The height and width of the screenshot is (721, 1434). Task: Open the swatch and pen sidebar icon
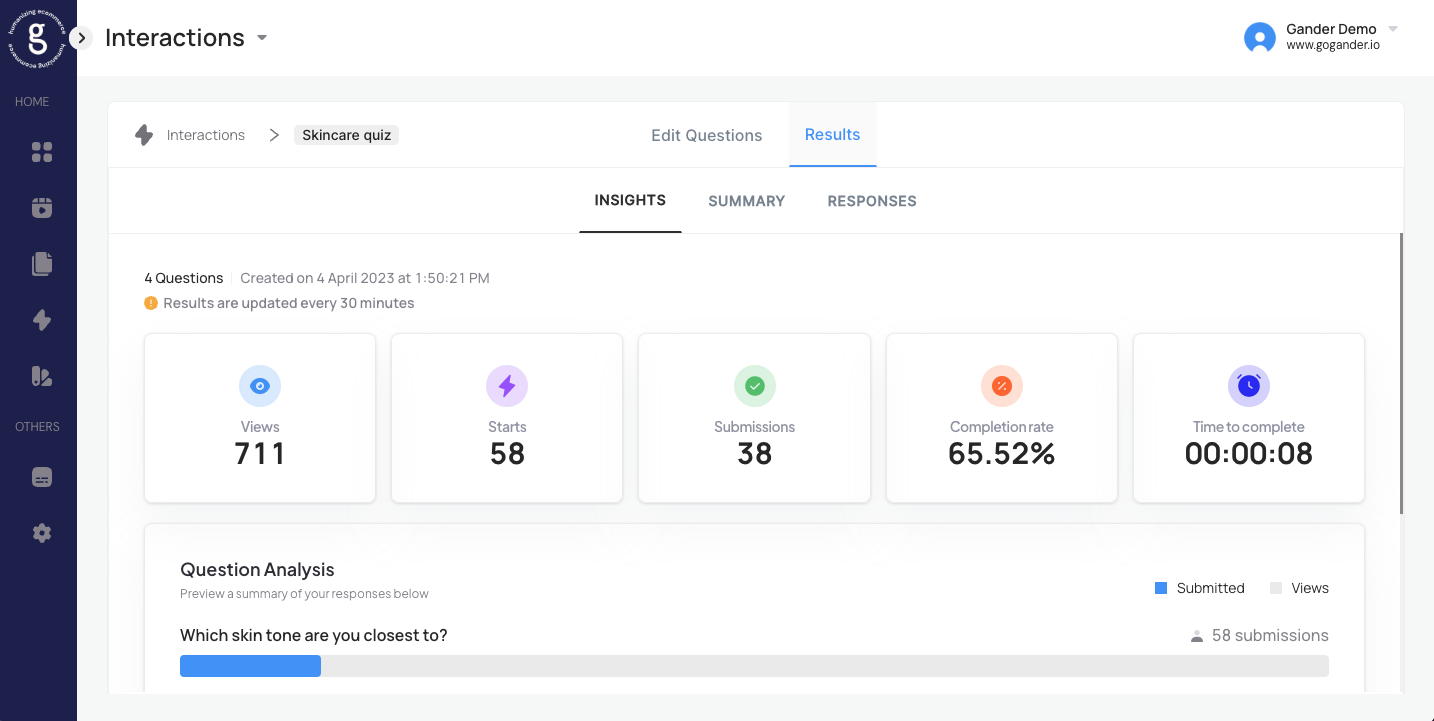pos(42,376)
